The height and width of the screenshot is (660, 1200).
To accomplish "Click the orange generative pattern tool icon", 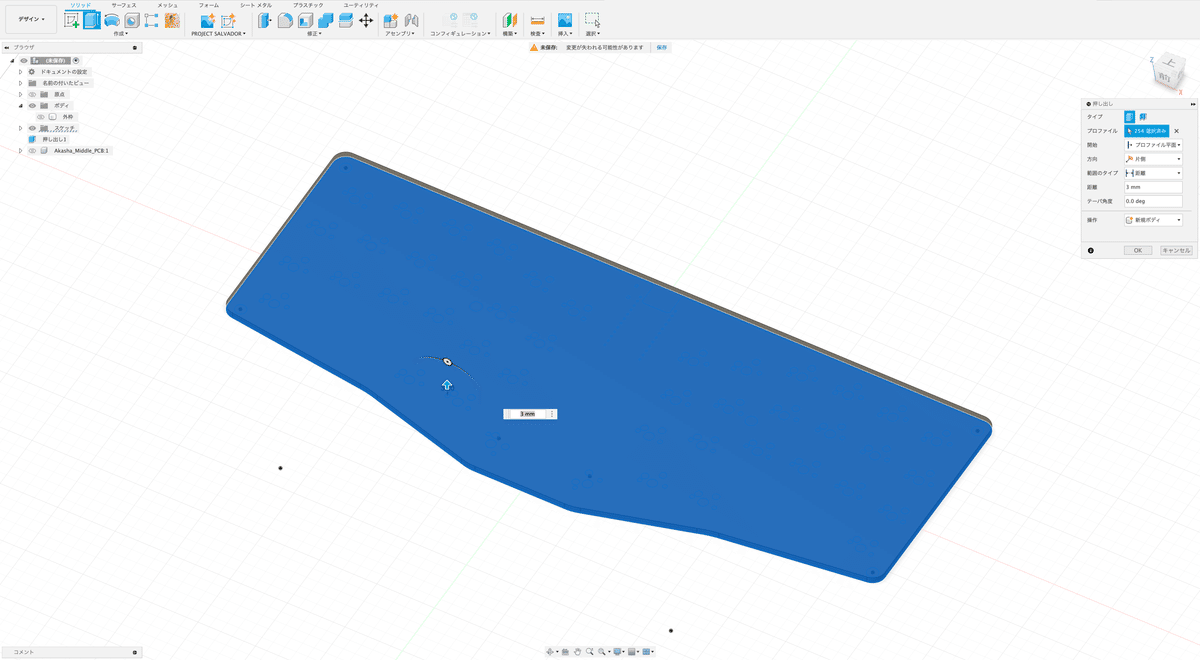I will pyautogui.click(x=172, y=20).
